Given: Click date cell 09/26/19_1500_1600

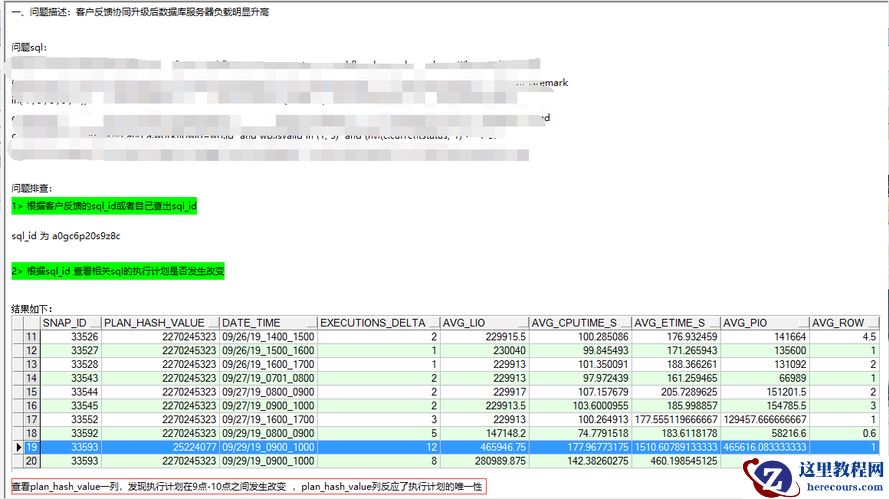Looking at the screenshot, I should (x=268, y=350).
